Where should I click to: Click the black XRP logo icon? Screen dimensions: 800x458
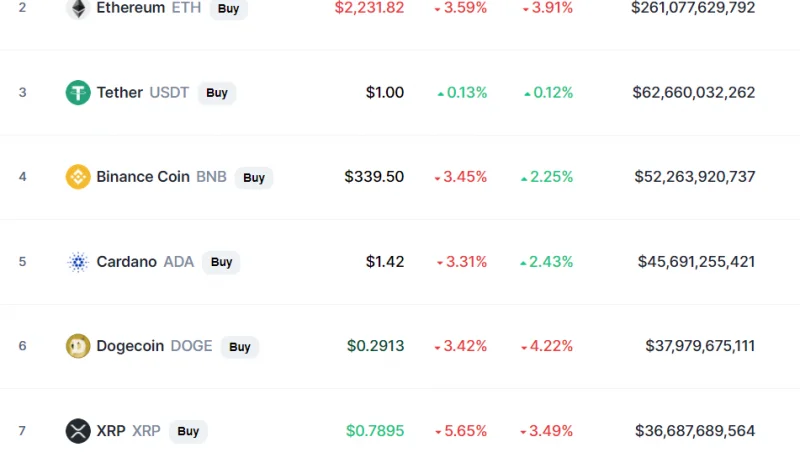[78, 430]
